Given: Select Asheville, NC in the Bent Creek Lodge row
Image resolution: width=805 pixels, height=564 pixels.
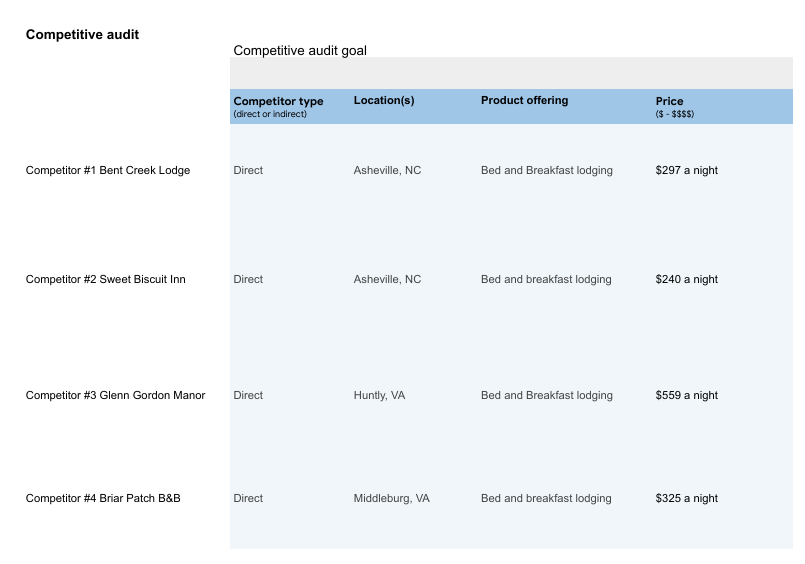Looking at the screenshot, I should [387, 171].
